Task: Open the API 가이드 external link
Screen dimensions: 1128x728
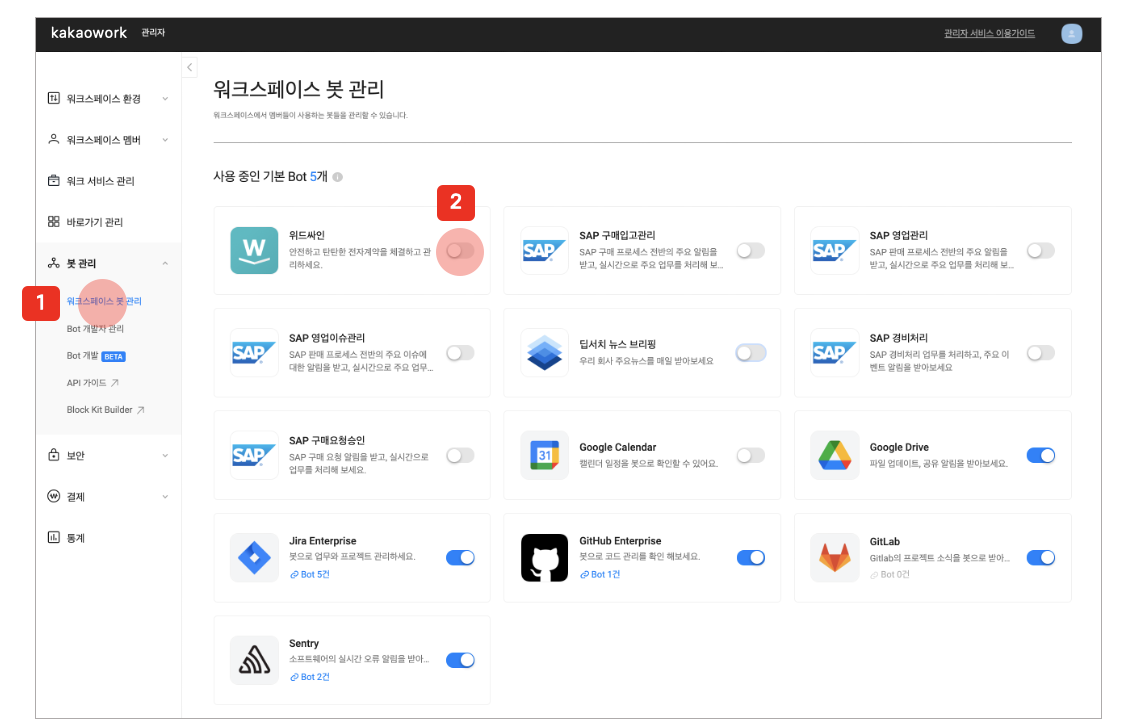Action: [x=93, y=383]
